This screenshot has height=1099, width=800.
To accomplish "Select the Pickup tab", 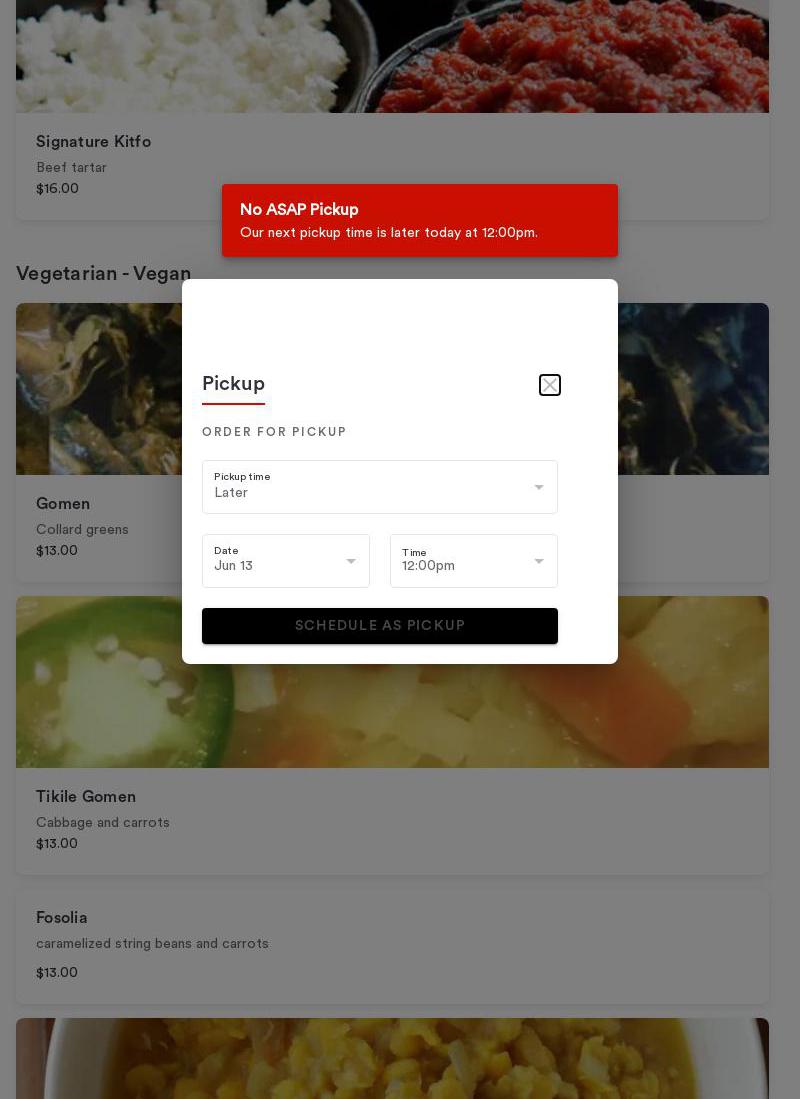I will click(x=233, y=384).
